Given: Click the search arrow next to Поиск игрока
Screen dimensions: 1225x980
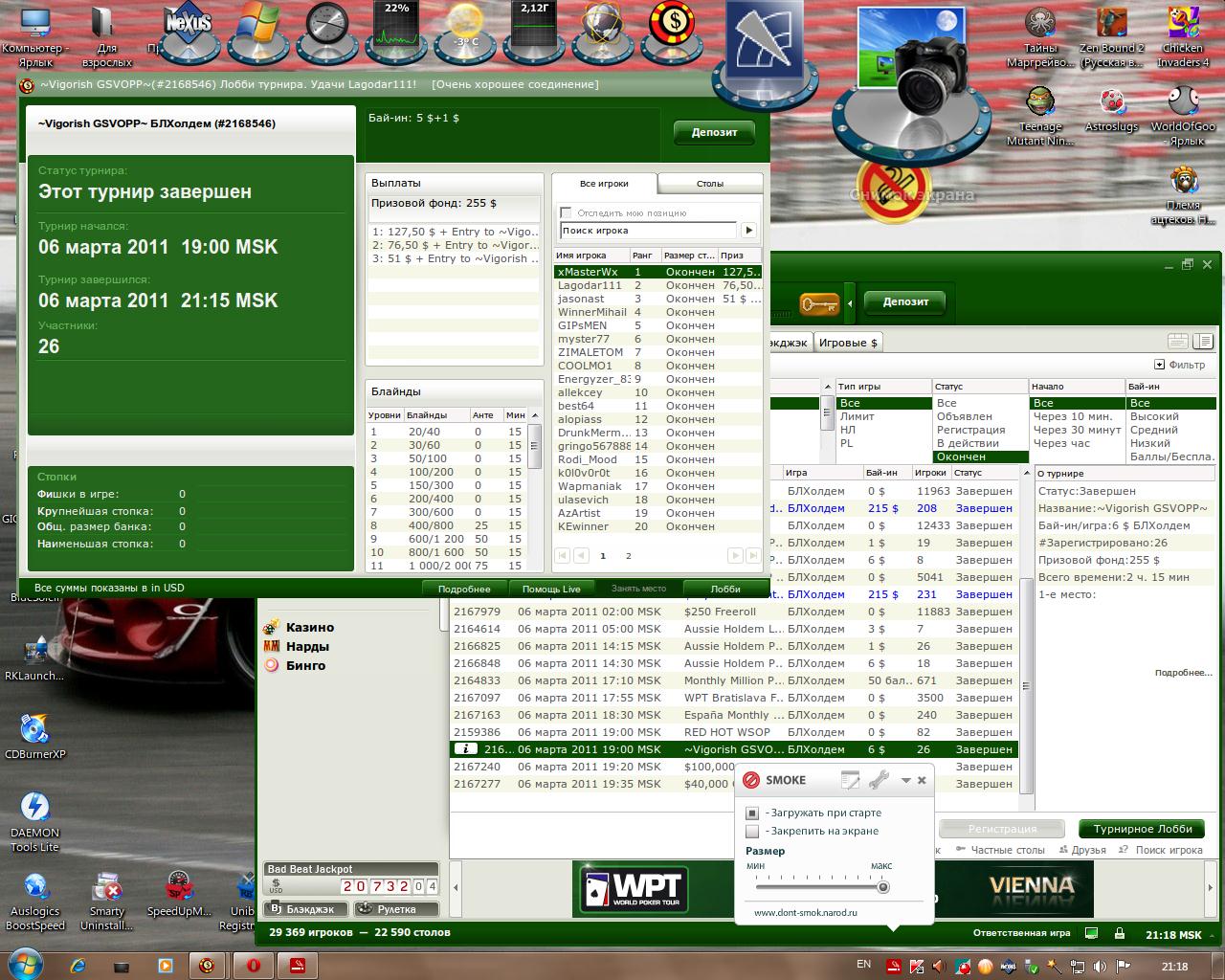Looking at the screenshot, I should pyautogui.click(x=749, y=230).
